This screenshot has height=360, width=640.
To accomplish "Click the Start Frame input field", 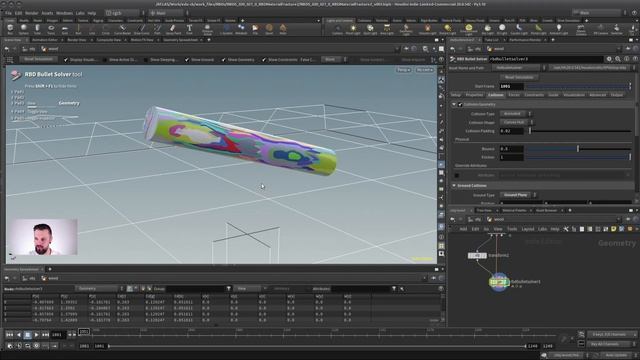I will pyautogui.click(x=511, y=87).
